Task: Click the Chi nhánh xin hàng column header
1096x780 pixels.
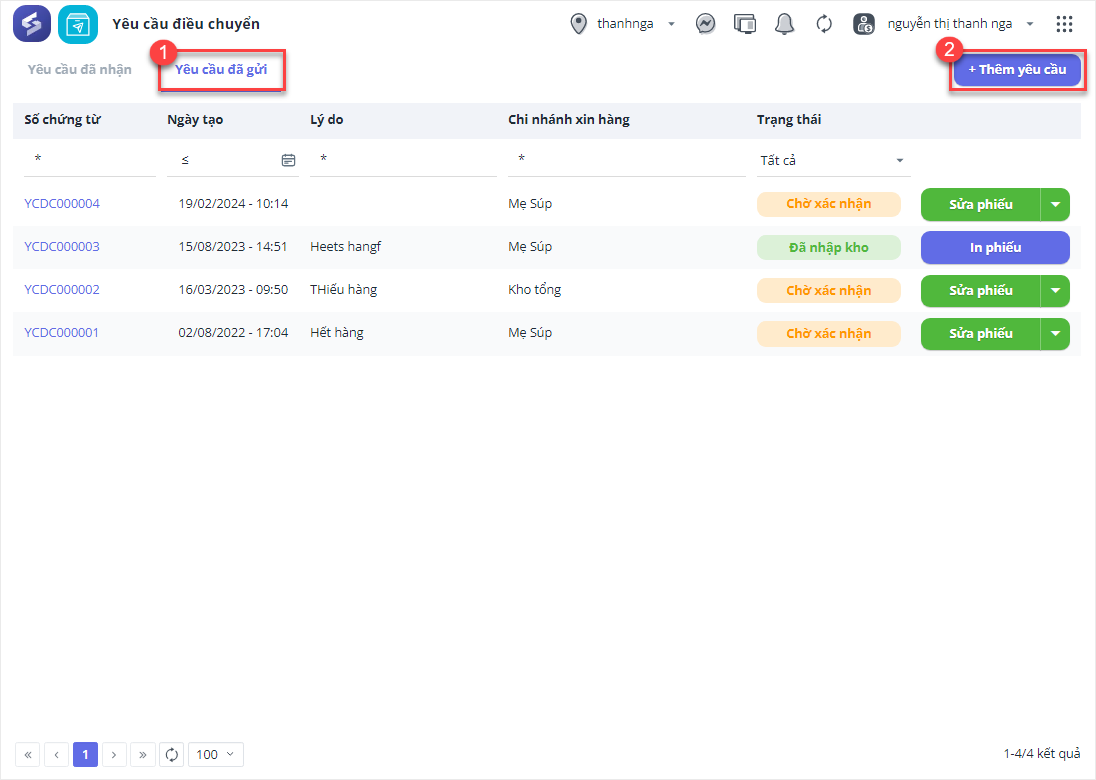Action: click(x=569, y=120)
